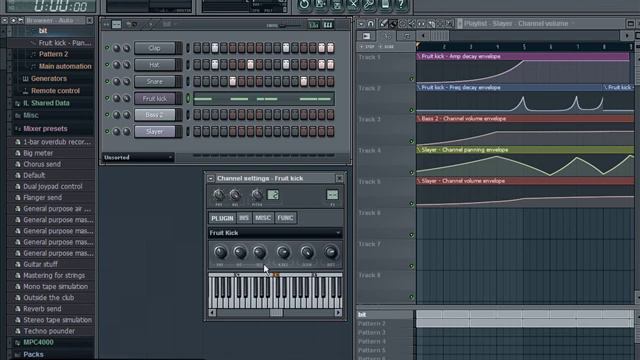
Task: Click the Big meter preset icon
Action: (18, 153)
